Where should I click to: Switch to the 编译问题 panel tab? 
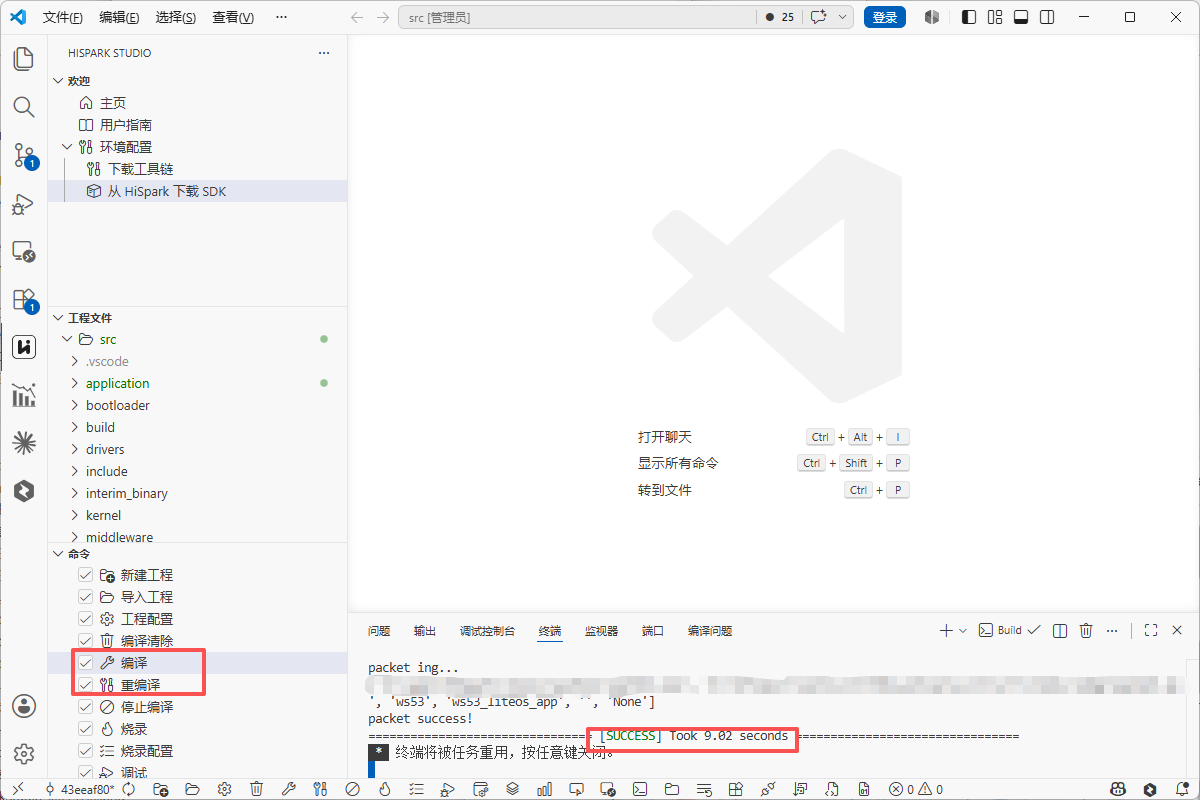710,631
